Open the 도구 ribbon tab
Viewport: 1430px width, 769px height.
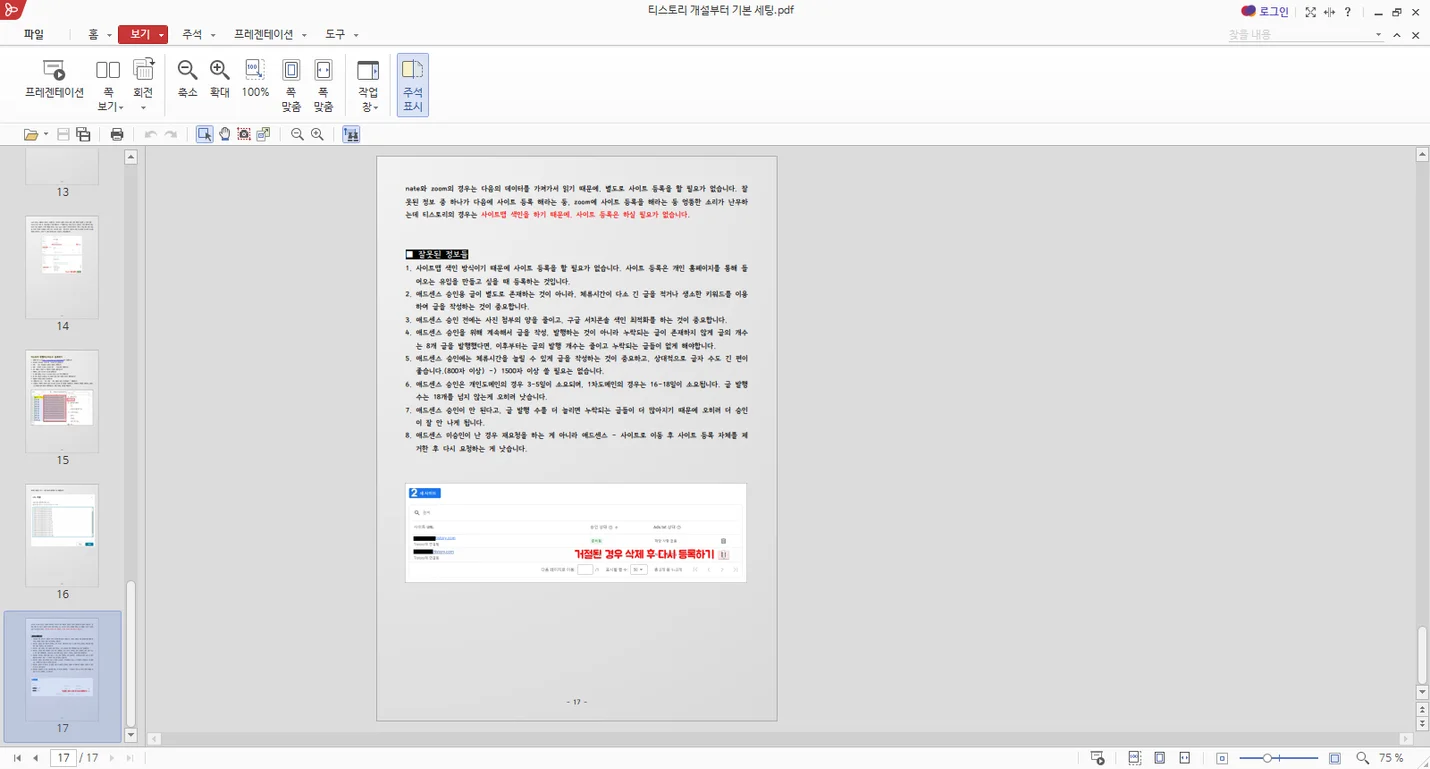(x=335, y=34)
